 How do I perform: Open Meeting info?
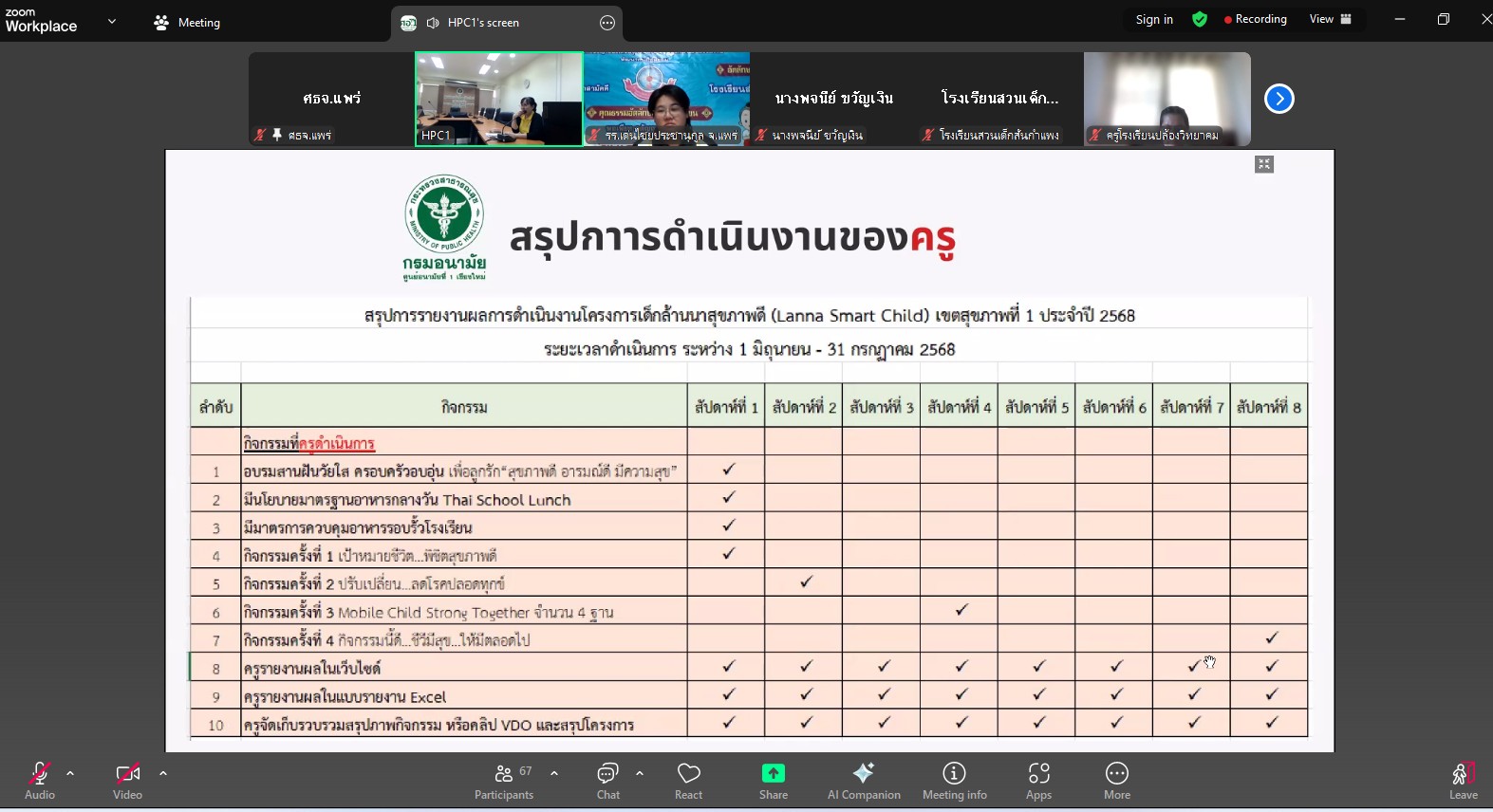(954, 781)
